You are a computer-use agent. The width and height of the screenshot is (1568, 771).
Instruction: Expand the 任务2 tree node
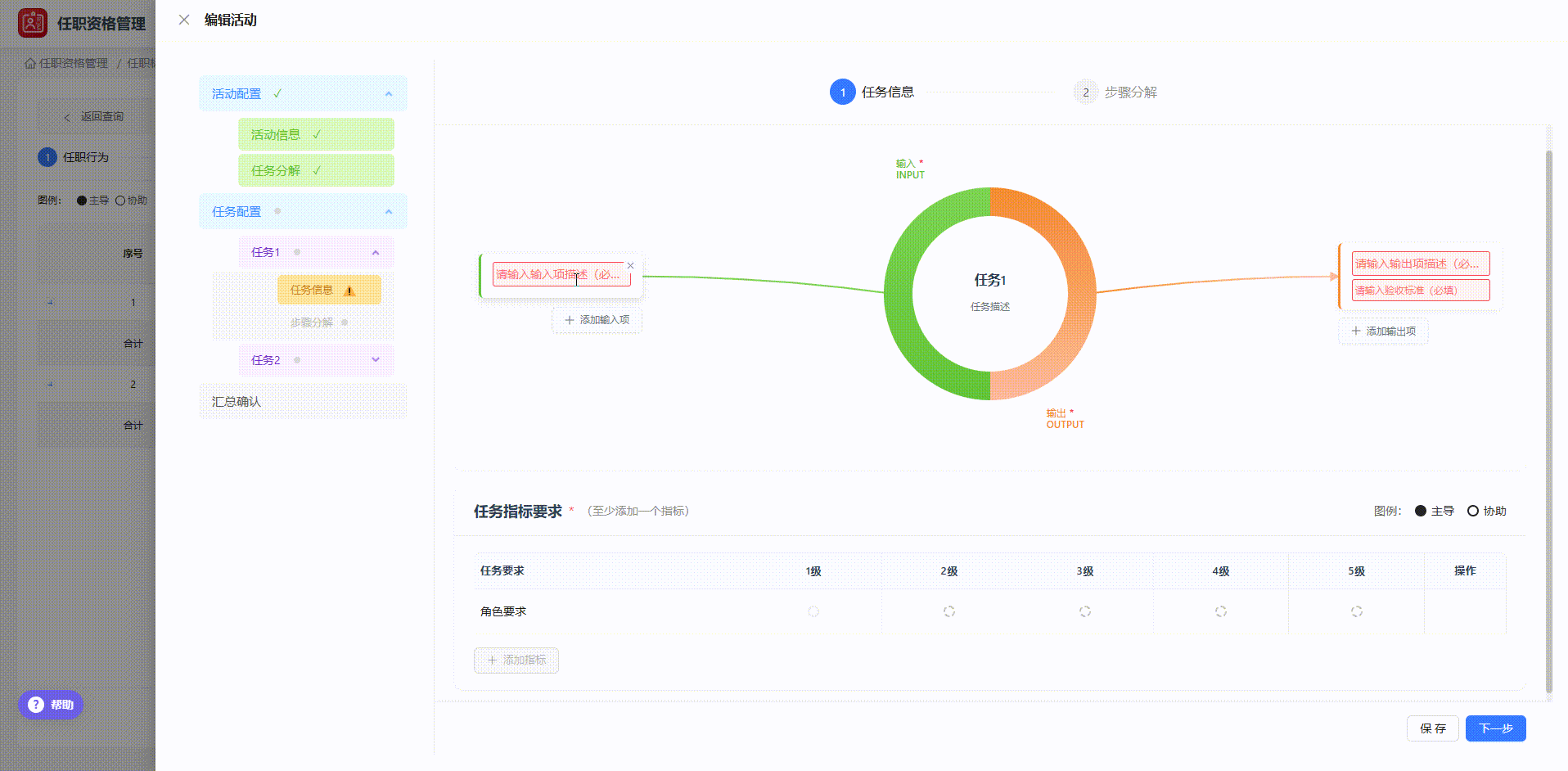tap(376, 360)
